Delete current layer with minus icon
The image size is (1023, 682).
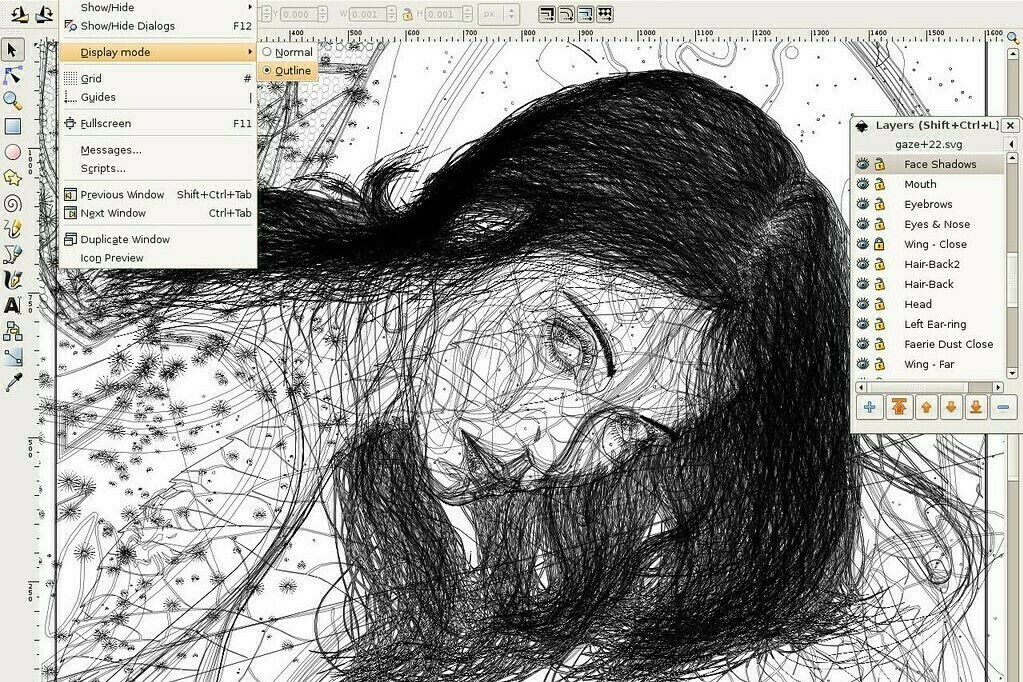click(x=1002, y=407)
